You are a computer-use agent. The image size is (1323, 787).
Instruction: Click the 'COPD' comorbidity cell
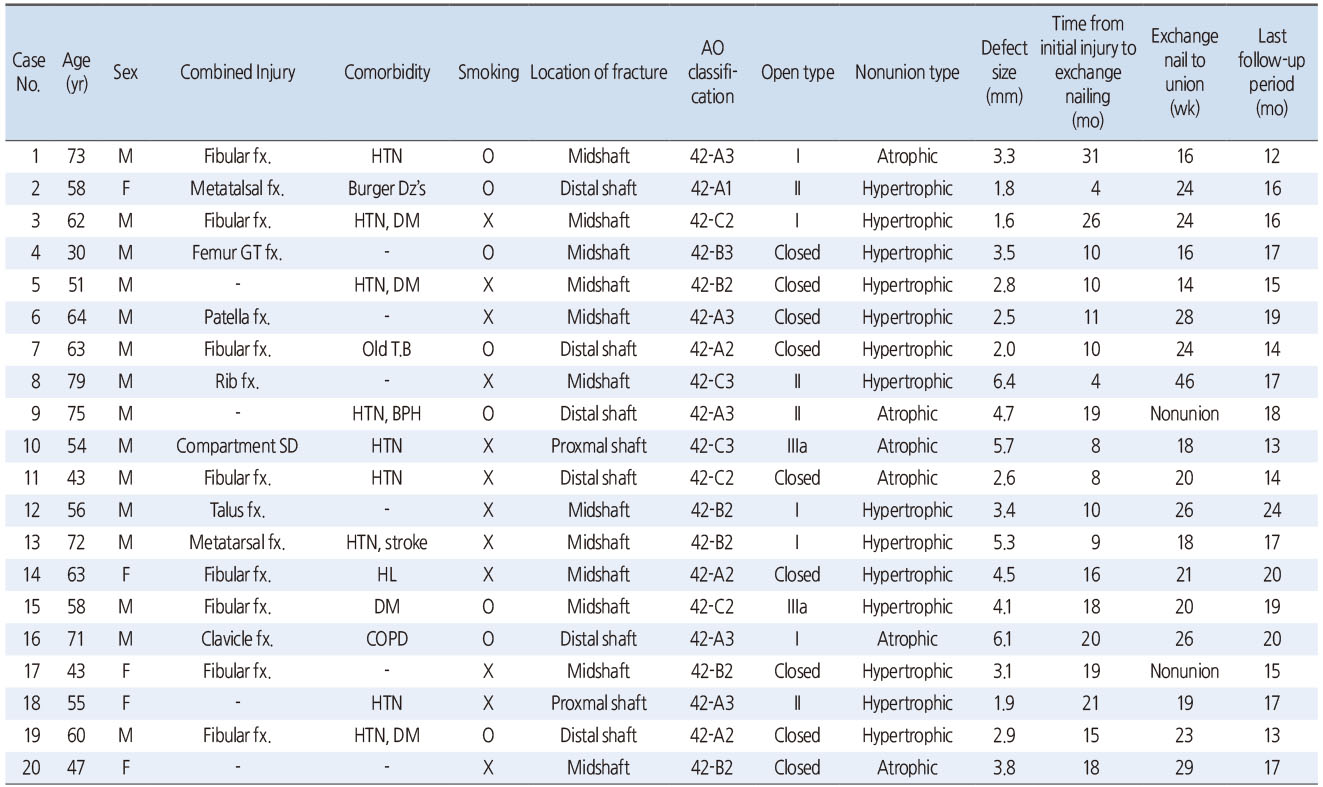click(387, 639)
